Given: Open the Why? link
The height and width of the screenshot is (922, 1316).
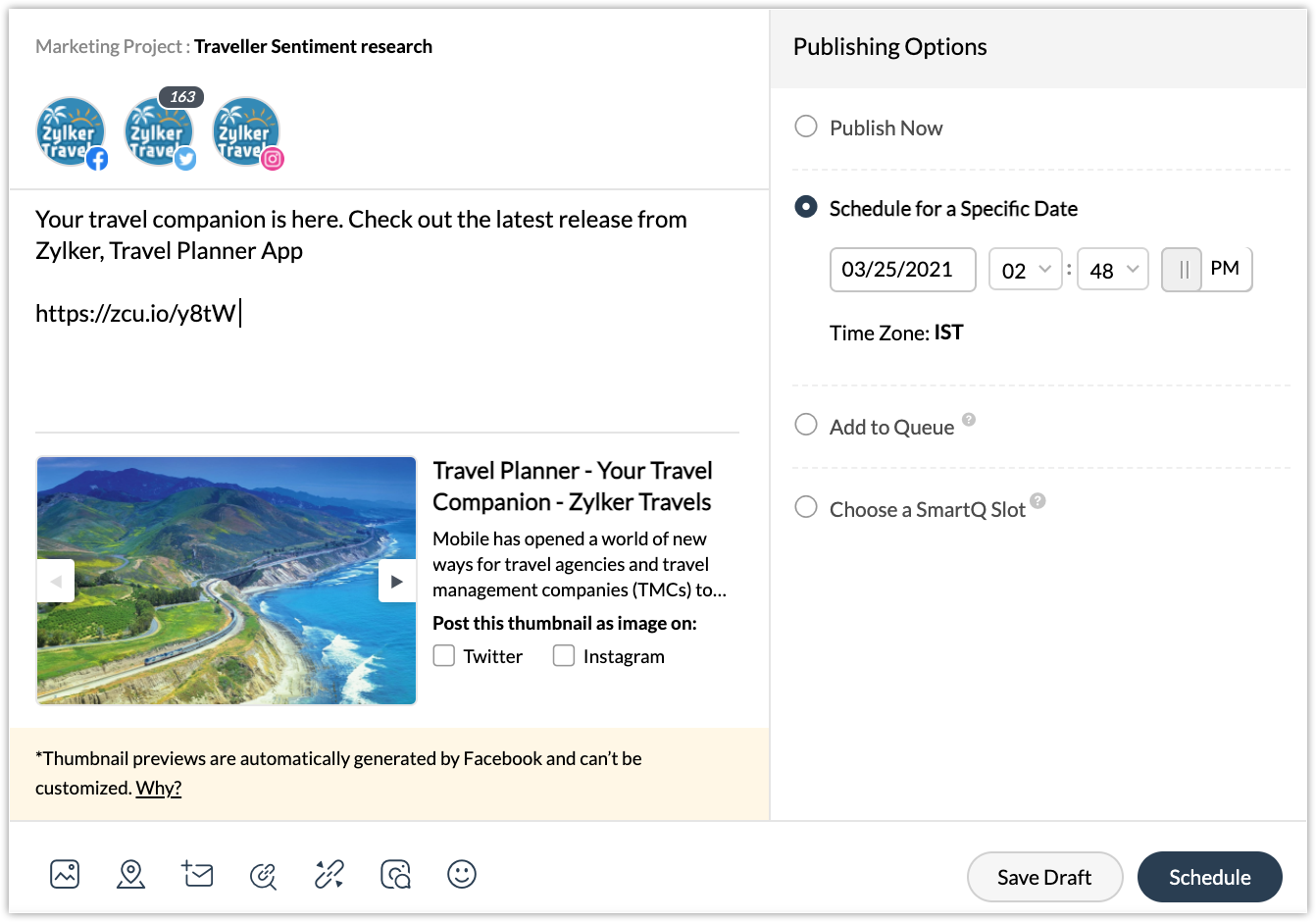Looking at the screenshot, I should (x=159, y=788).
